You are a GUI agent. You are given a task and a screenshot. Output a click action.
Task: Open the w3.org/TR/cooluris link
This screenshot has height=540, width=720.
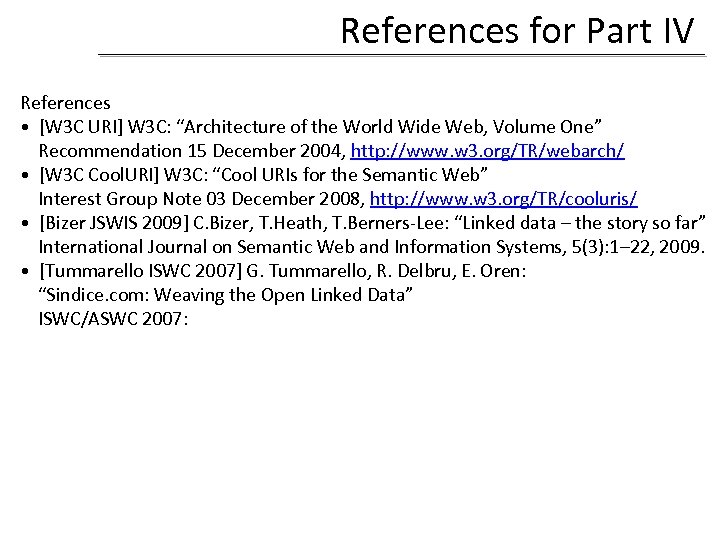pyautogui.click(x=504, y=199)
